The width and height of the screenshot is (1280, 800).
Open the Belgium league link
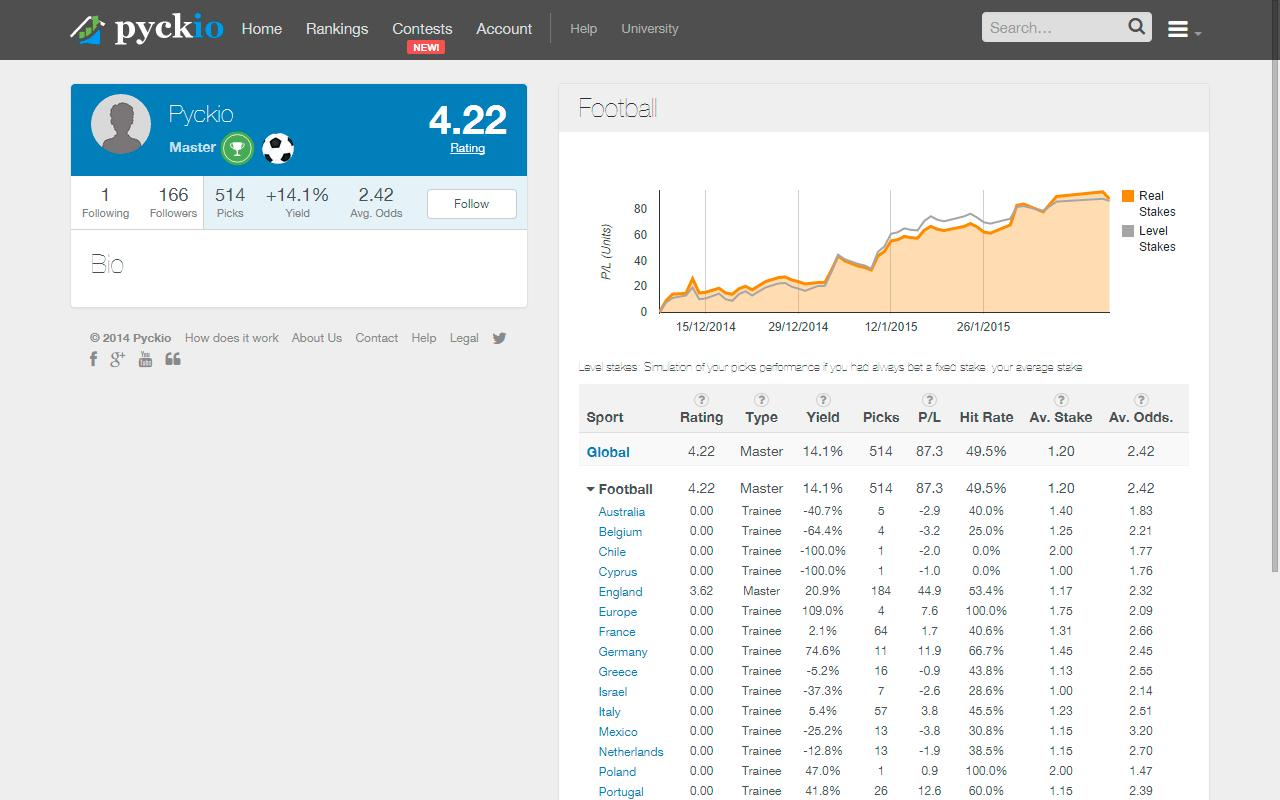pos(620,532)
